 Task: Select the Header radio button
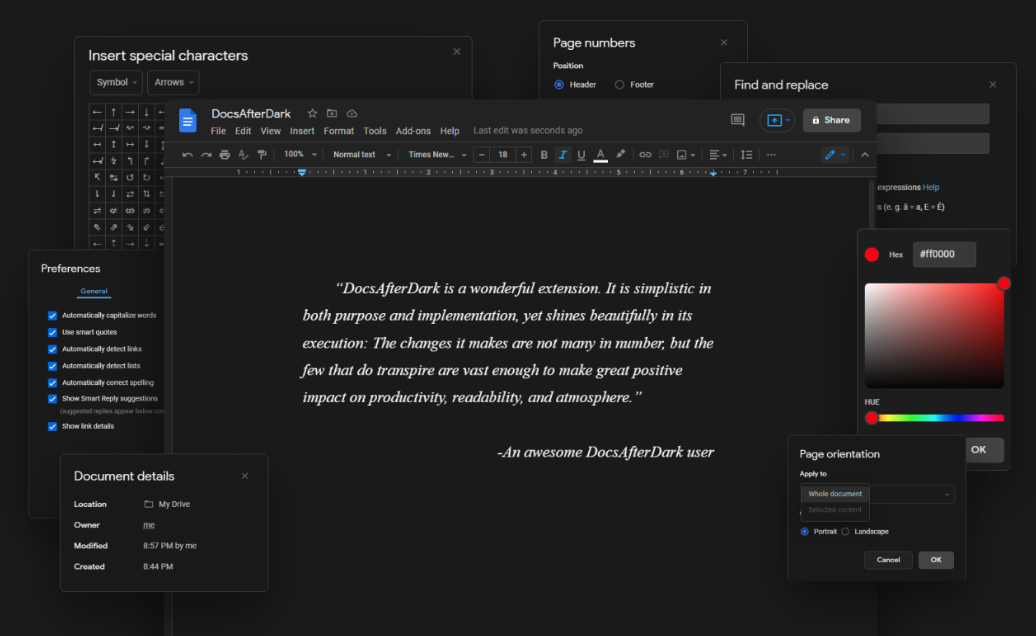[559, 85]
